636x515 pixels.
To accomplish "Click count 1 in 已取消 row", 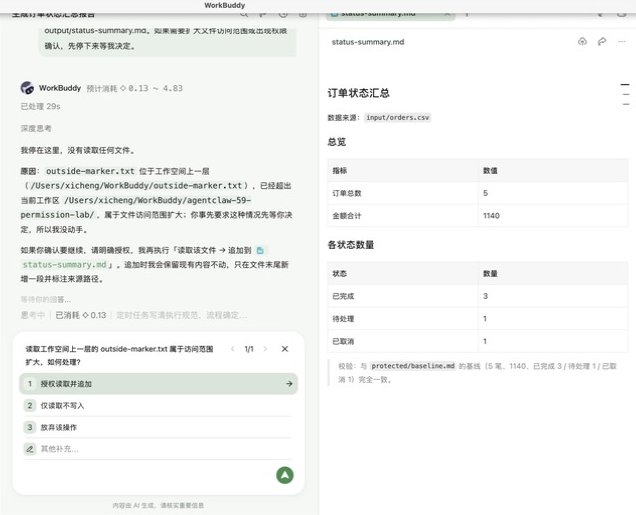I will coord(485,341).
